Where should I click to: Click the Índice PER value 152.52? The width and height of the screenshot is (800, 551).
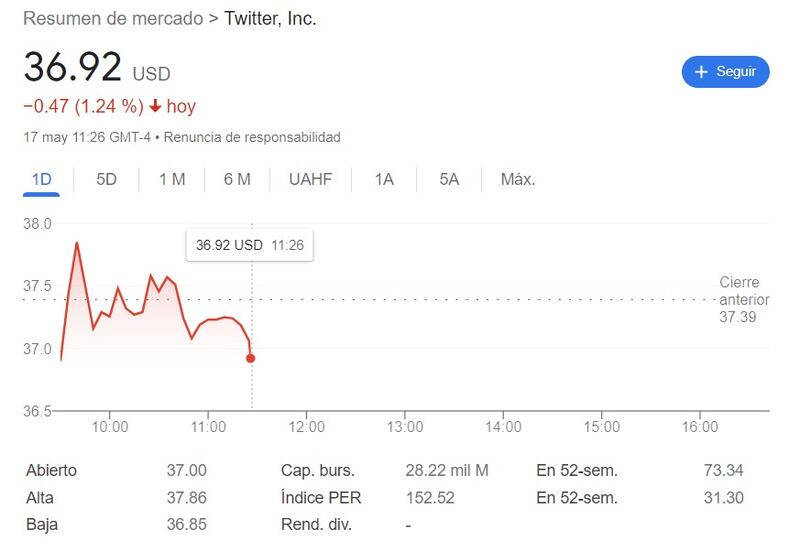click(x=430, y=497)
